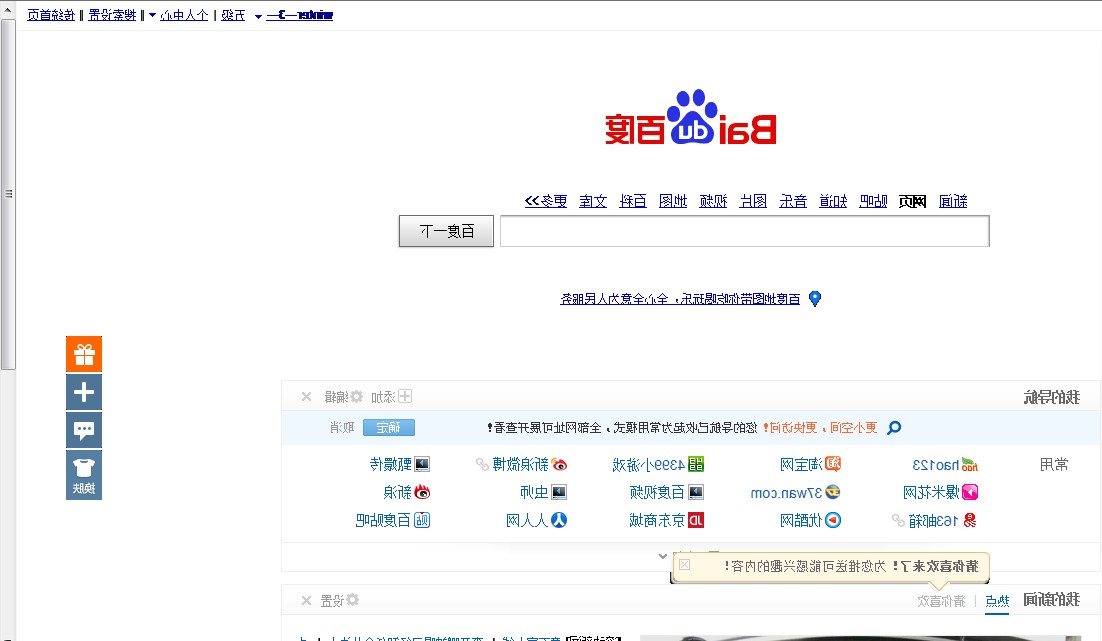1102x641 pixels.
Task: Dismiss the 猜你喜欢来了 tooltip close box
Action: click(x=685, y=564)
